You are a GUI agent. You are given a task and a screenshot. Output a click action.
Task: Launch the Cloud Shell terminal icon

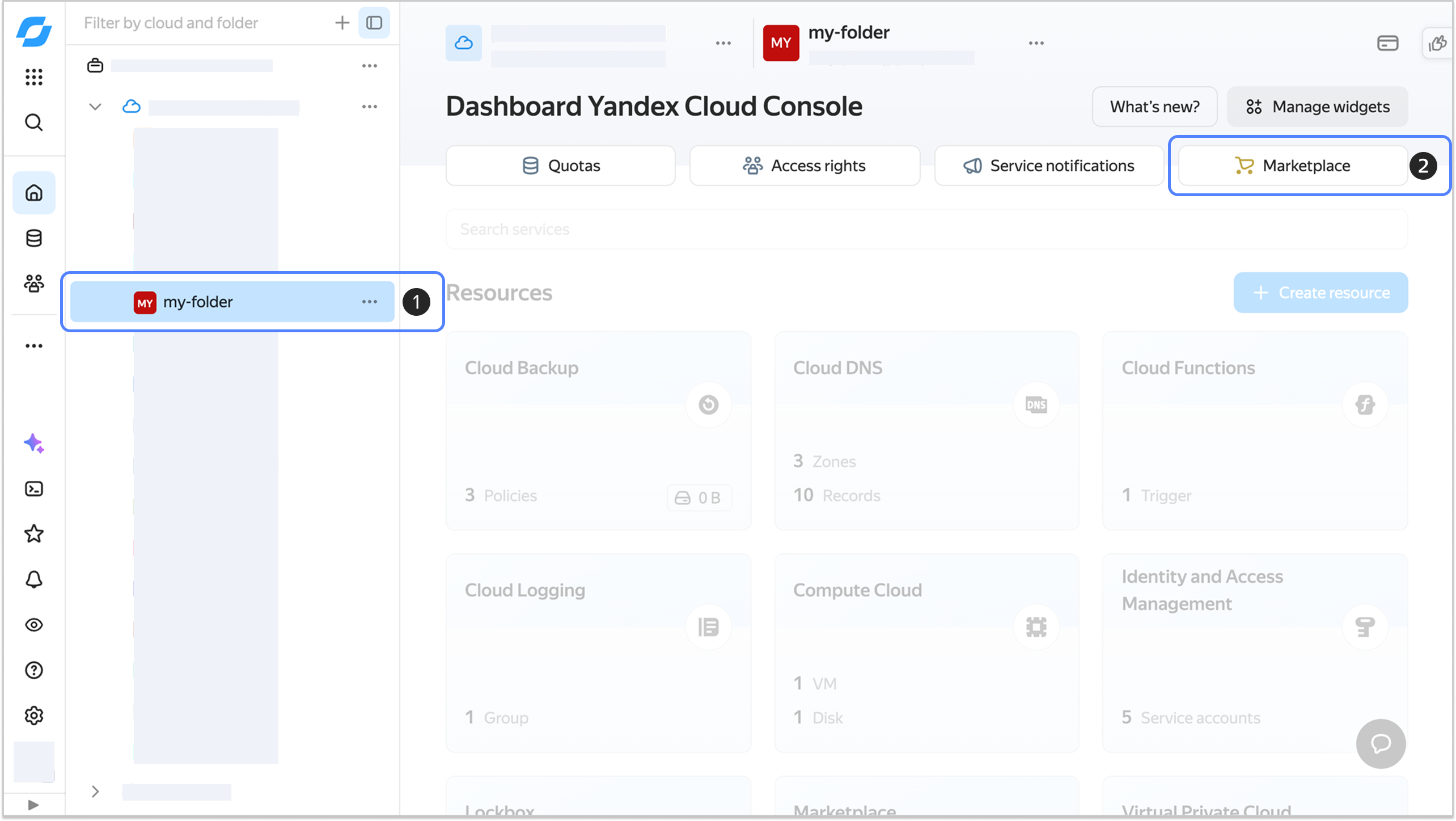tap(34, 489)
